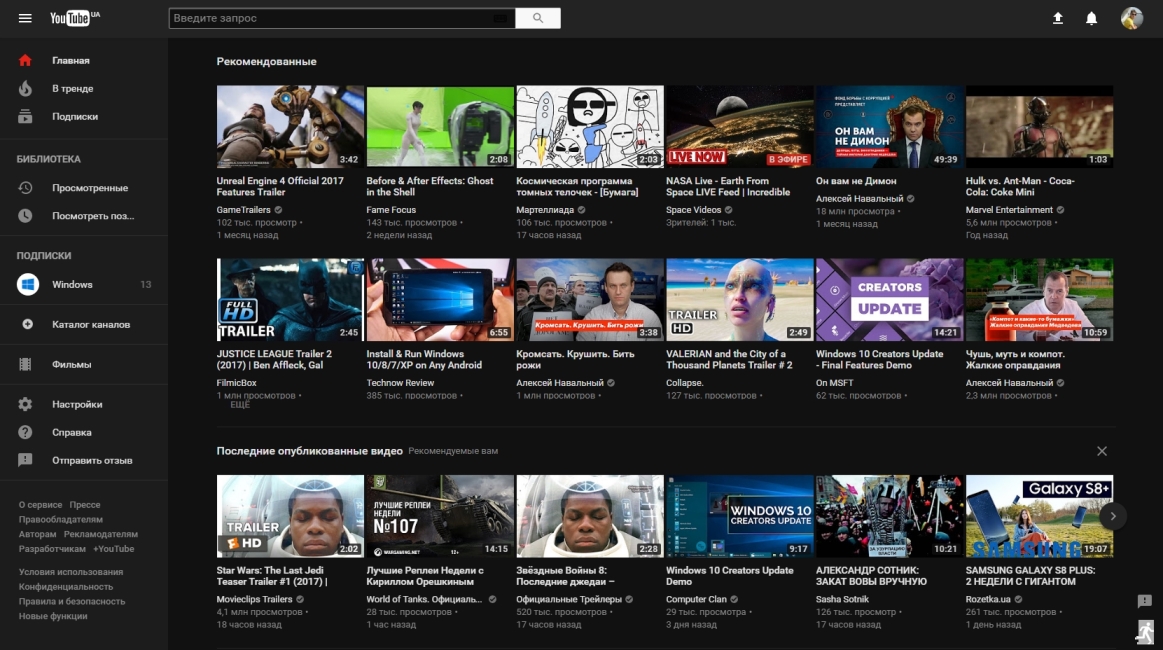Screen dimensions: 1163x650
Task: Open the On MSFT channel link
Action: [x=834, y=383]
